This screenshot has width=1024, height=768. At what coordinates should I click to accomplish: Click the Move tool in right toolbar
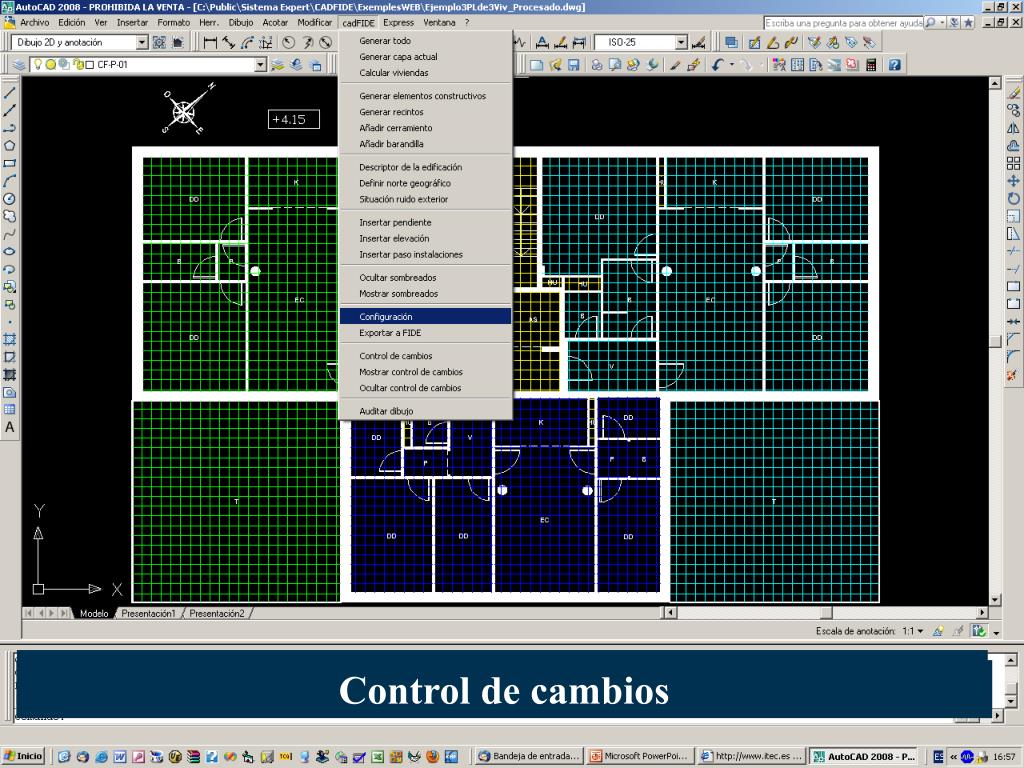click(1013, 181)
